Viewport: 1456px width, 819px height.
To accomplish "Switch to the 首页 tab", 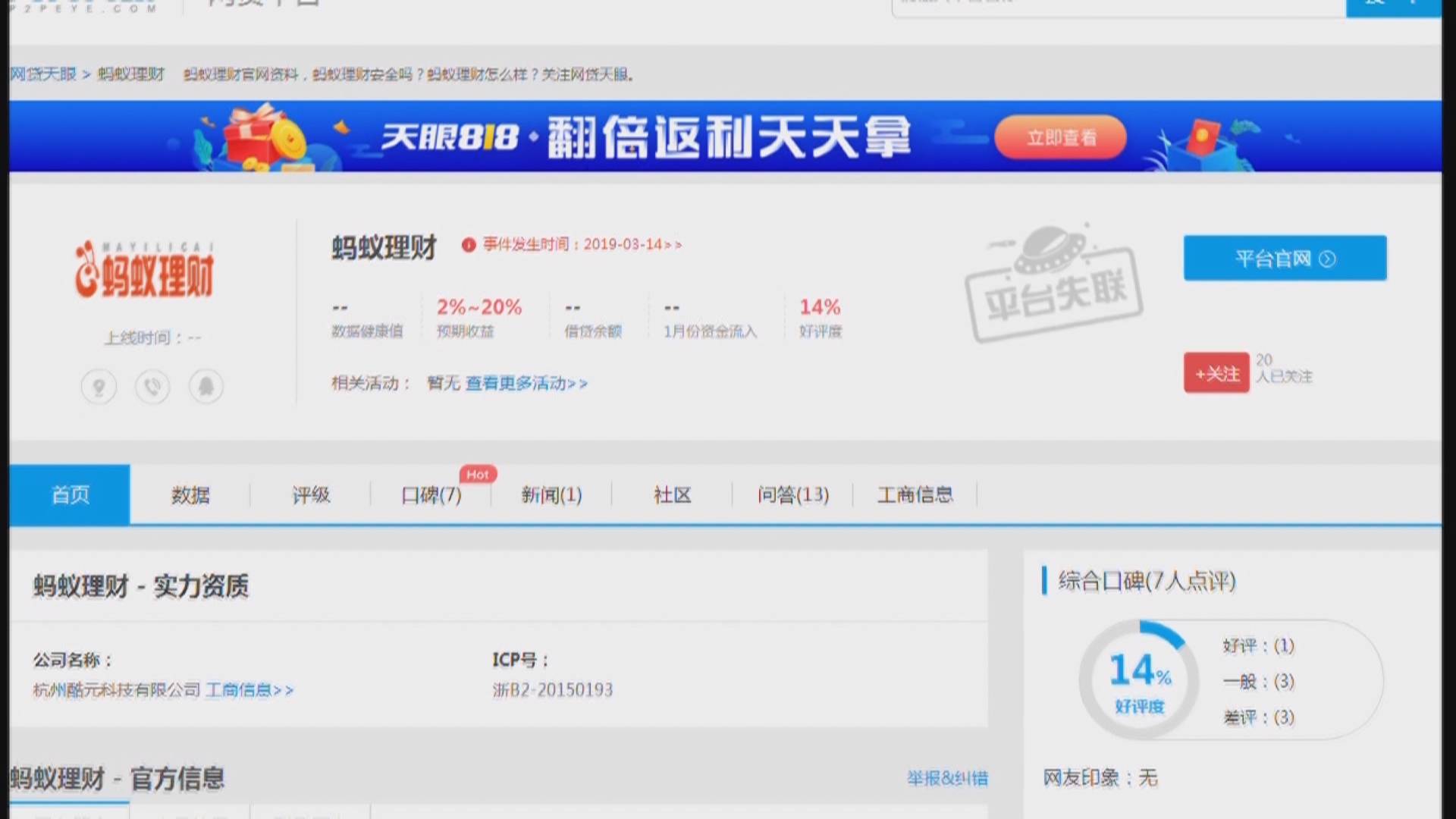I will point(70,494).
